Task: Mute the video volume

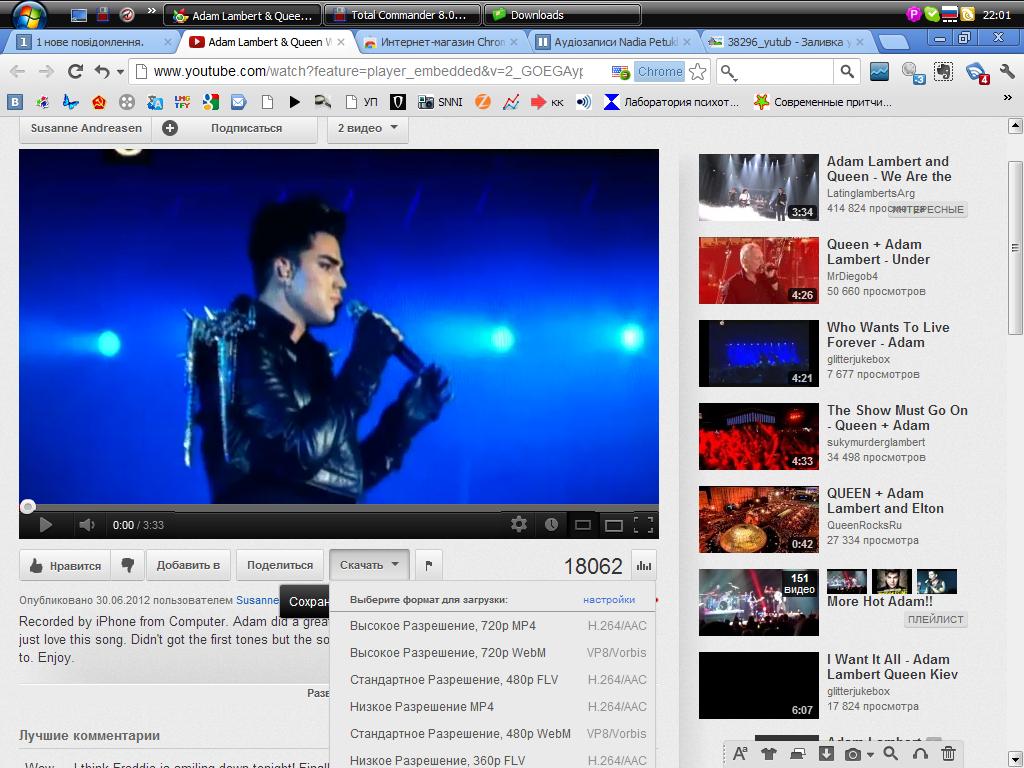Action: click(x=86, y=524)
